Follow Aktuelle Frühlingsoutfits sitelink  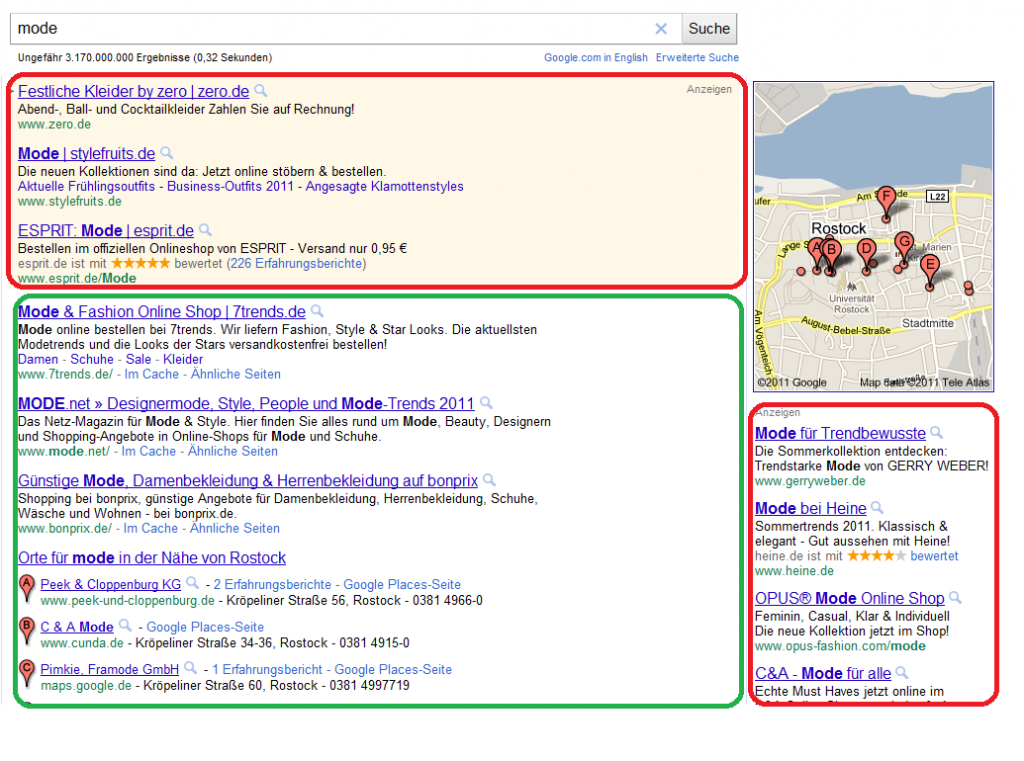(86, 186)
